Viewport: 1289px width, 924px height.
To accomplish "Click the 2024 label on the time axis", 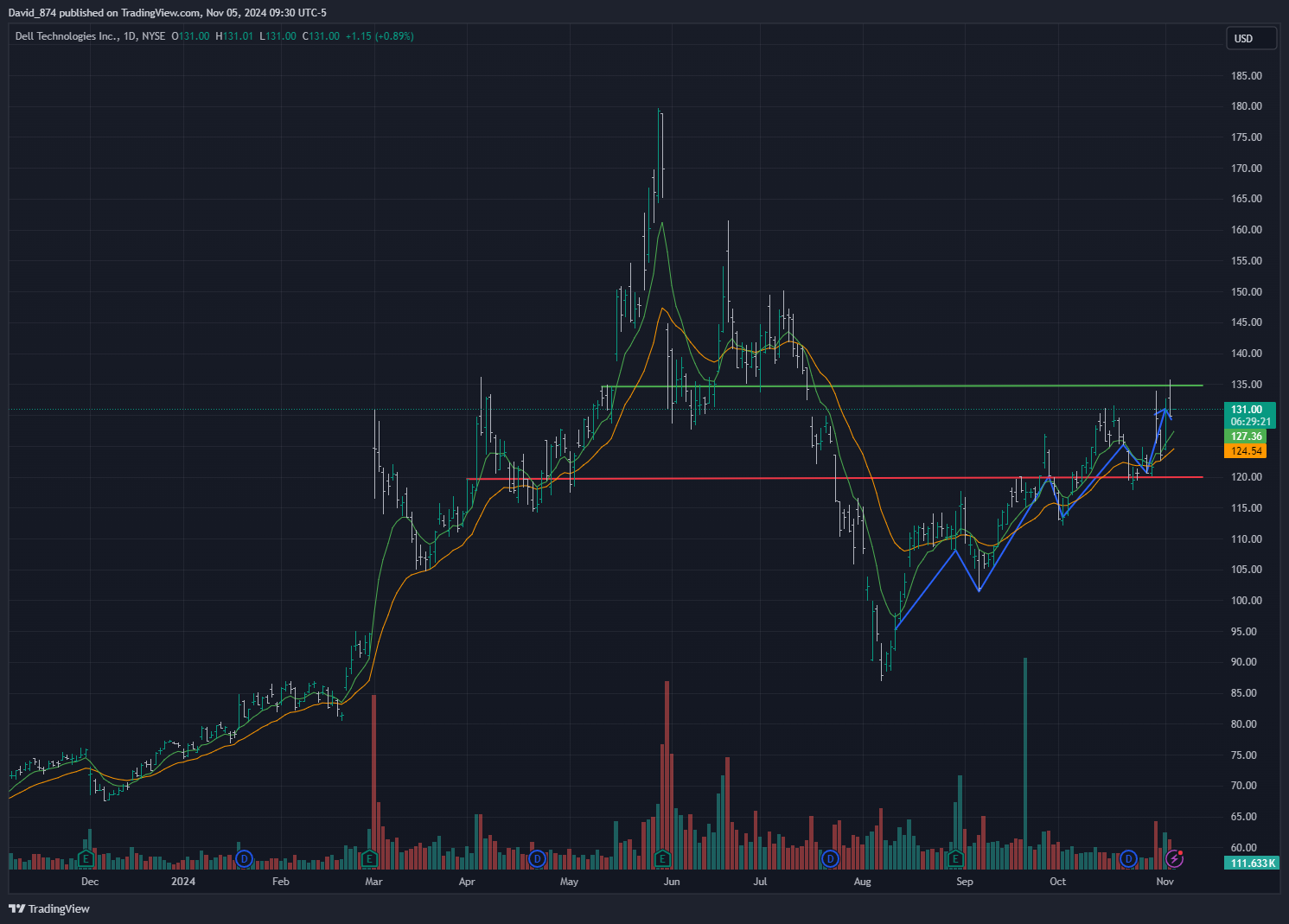I will click(183, 882).
